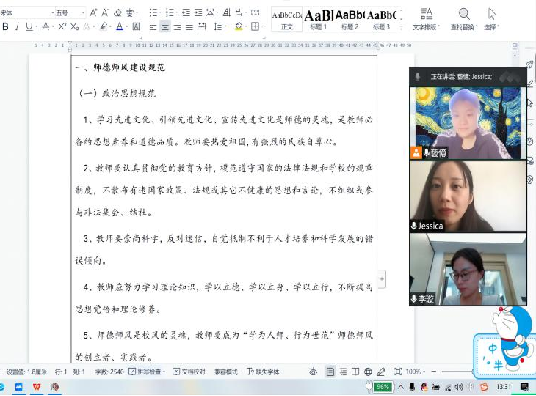Open WPS app from the taskbar
Image resolution: width=536 pixels, height=396 pixels.
point(37,387)
